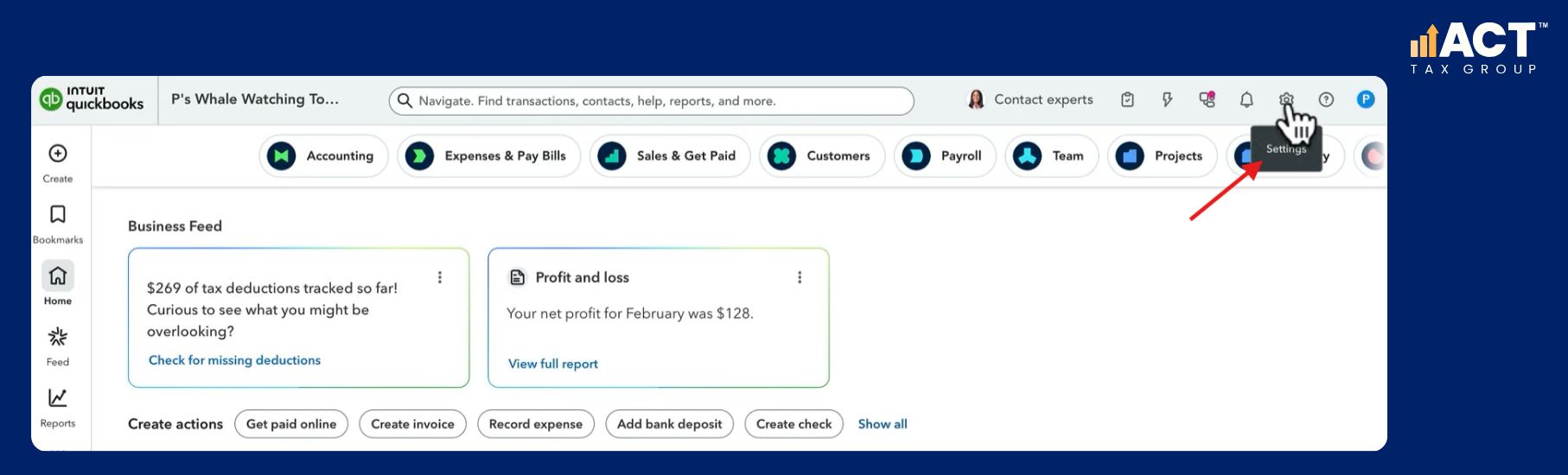Go to Home in the sidebar
Screen dimensions: 1568x475
tap(58, 284)
